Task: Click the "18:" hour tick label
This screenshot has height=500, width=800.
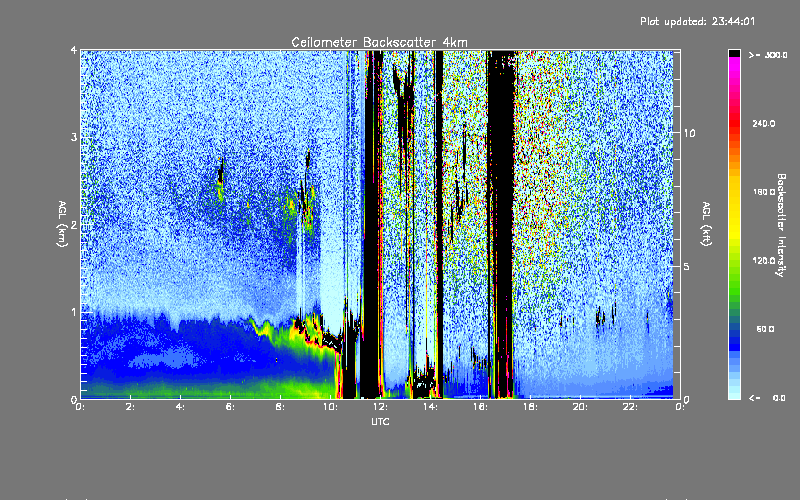Action: tap(530, 407)
